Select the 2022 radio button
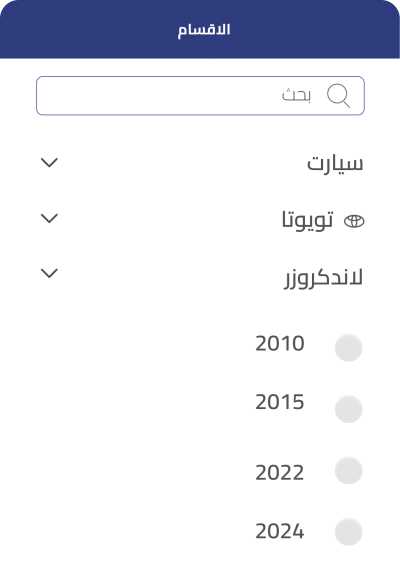The width and height of the screenshot is (400, 582). [x=348, y=471]
